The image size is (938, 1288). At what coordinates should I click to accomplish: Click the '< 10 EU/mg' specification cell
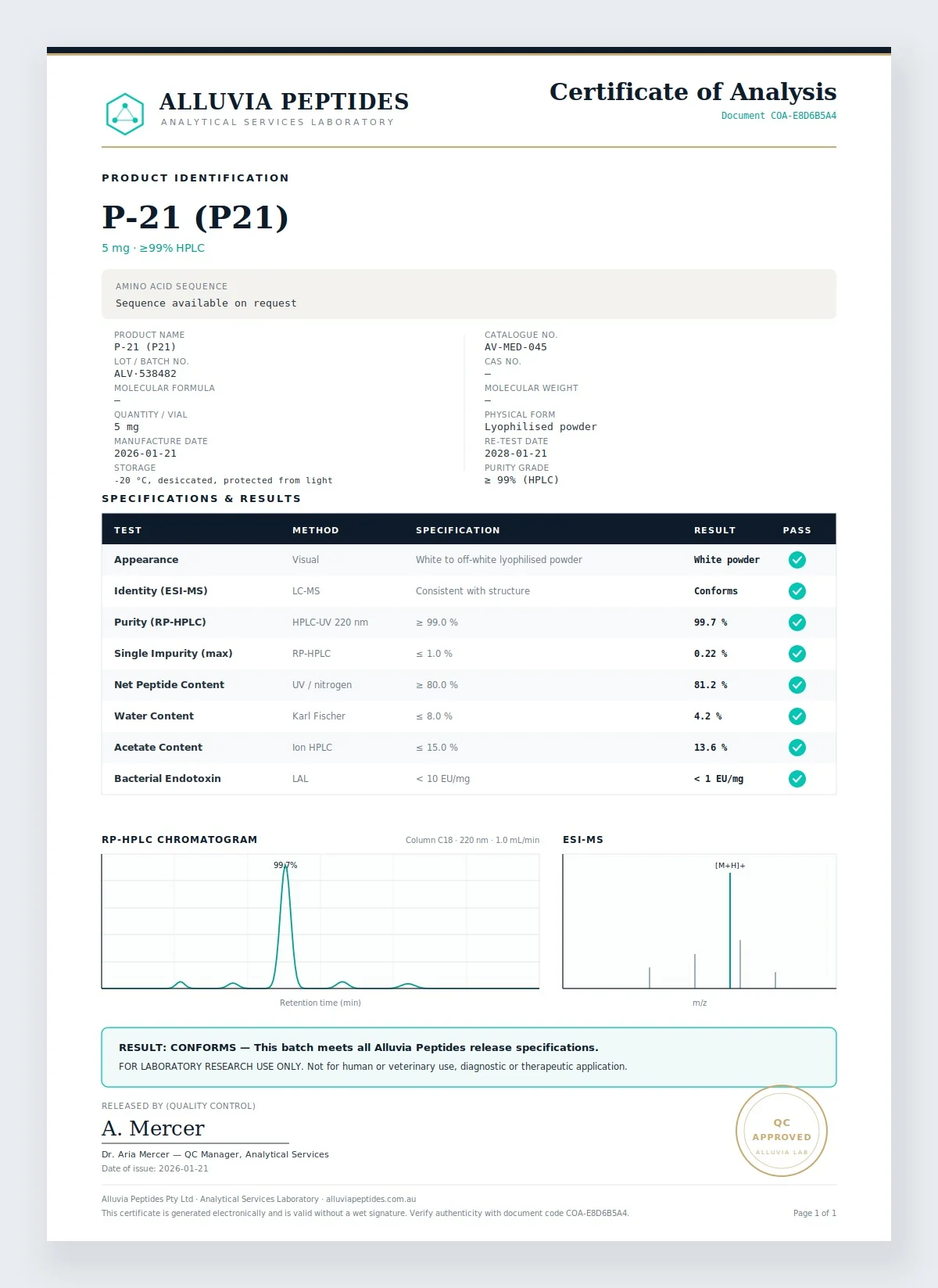click(x=443, y=779)
